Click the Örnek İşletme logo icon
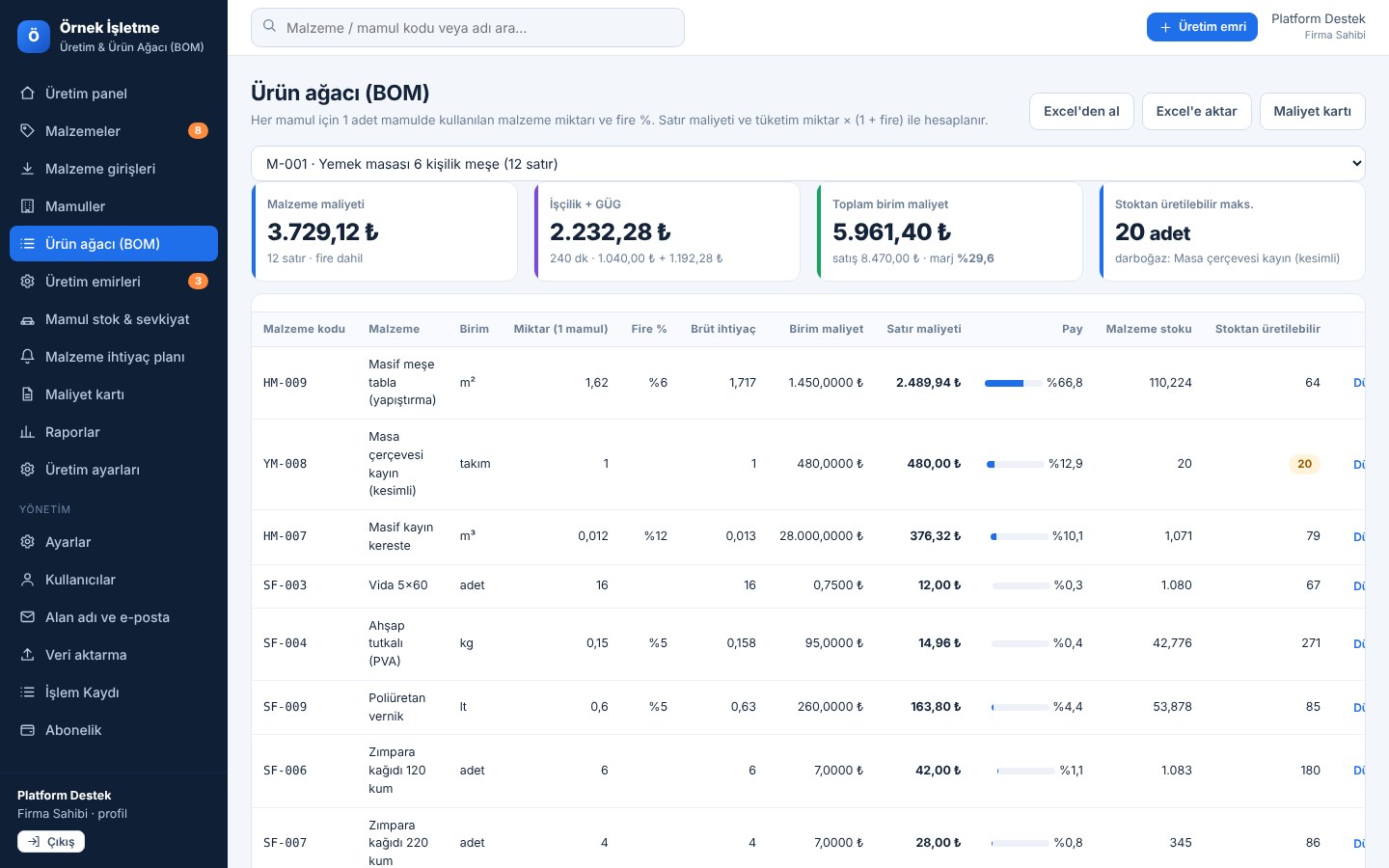Viewport: 1389px width, 868px height. [x=34, y=37]
